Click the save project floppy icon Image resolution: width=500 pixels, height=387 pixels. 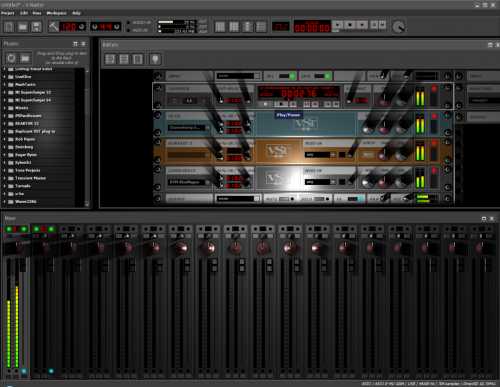pyautogui.click(x=36, y=27)
